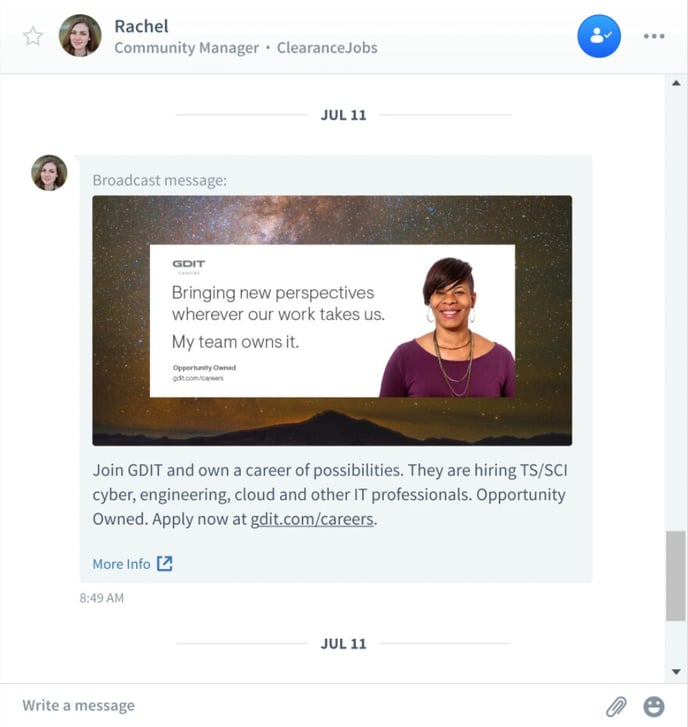Screen dimensions: 688x727
Task: Click the paperclip attach file icon
Action: click(616, 706)
